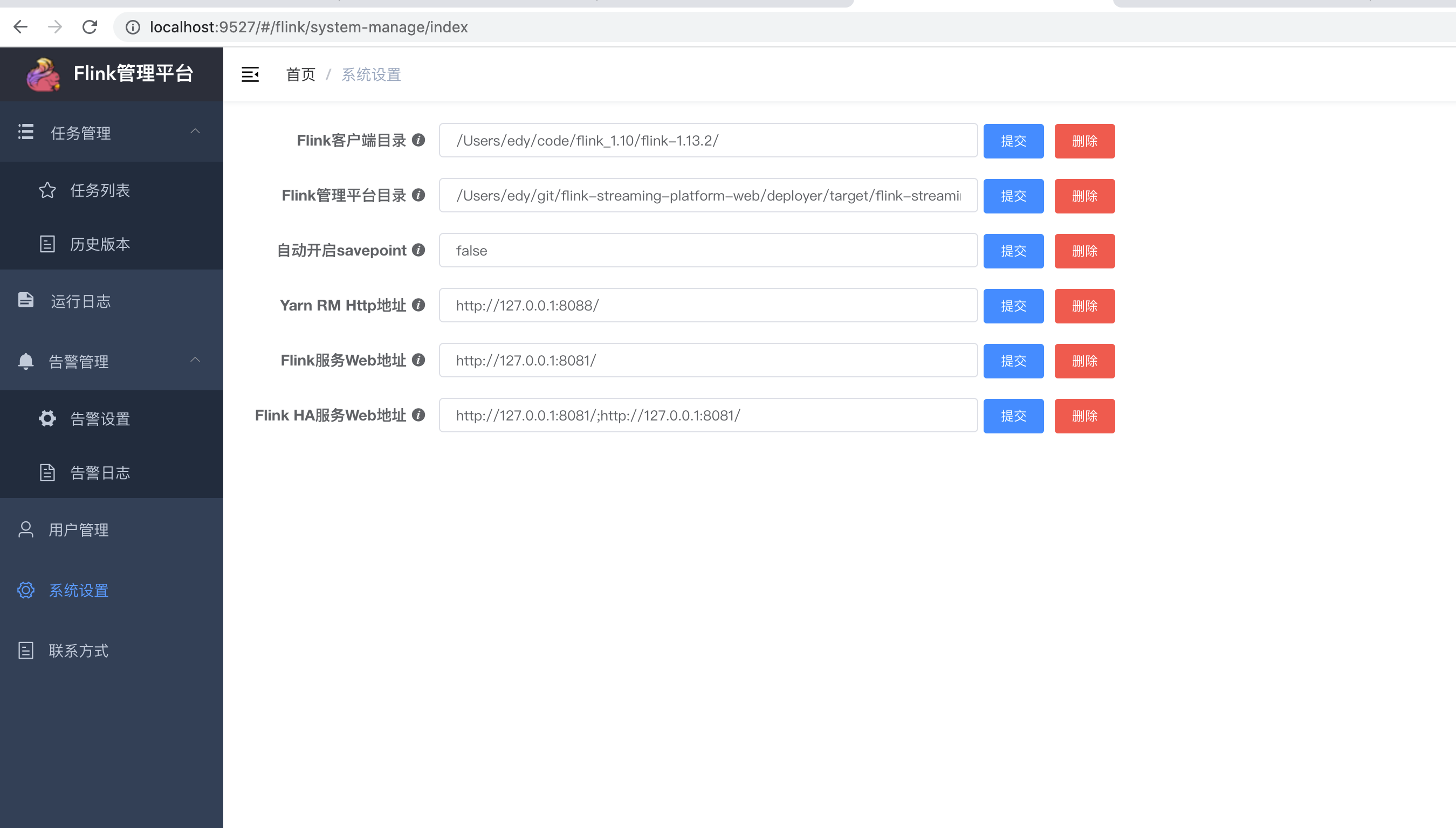Click 提交 for Flink服务Web地址
This screenshot has height=828, width=1456.
click(1013, 361)
